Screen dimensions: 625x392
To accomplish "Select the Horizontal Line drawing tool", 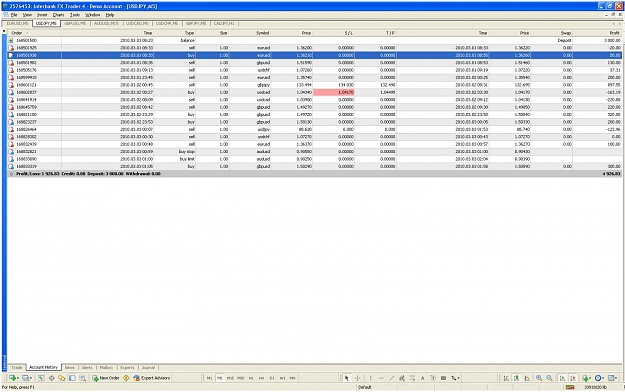I will click(x=381, y=378).
